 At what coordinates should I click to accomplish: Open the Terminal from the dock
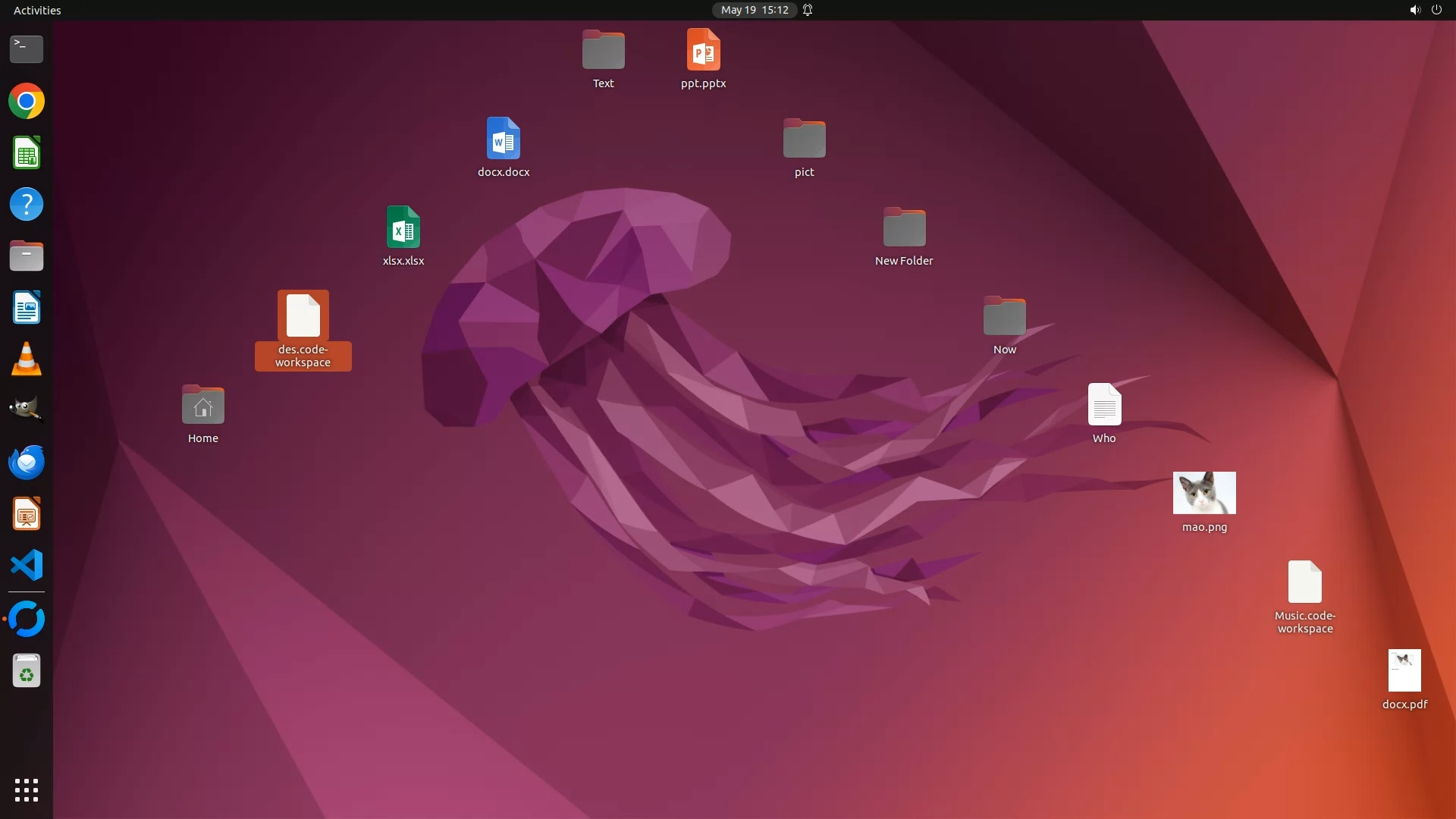point(27,49)
